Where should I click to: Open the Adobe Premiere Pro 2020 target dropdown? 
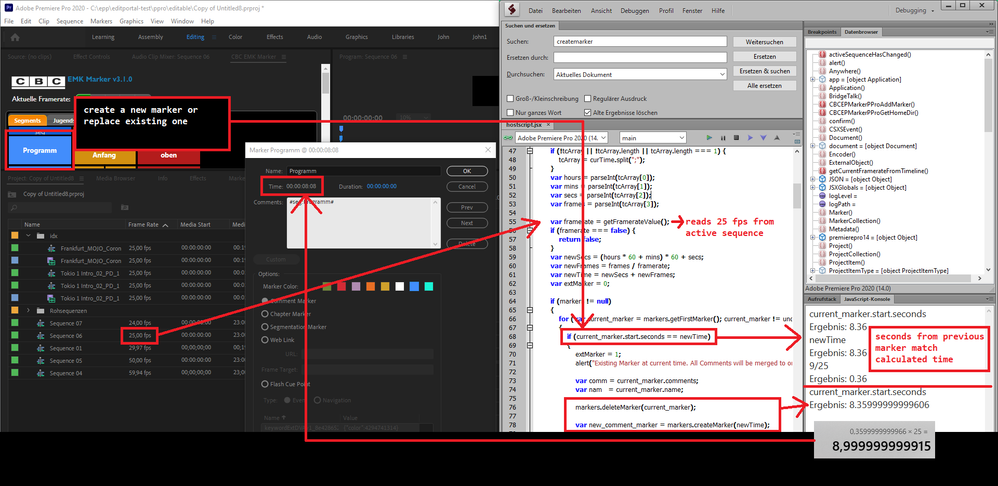coord(561,137)
